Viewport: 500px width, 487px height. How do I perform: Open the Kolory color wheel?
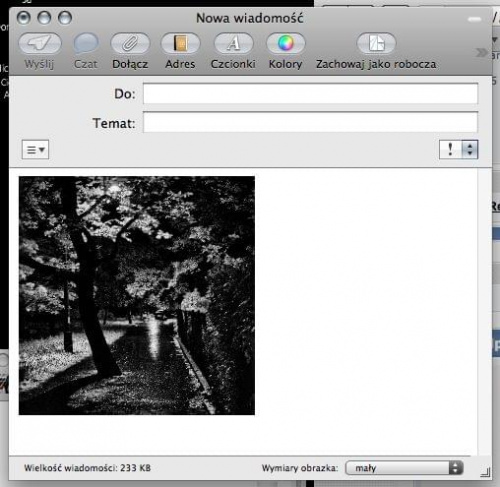point(286,43)
